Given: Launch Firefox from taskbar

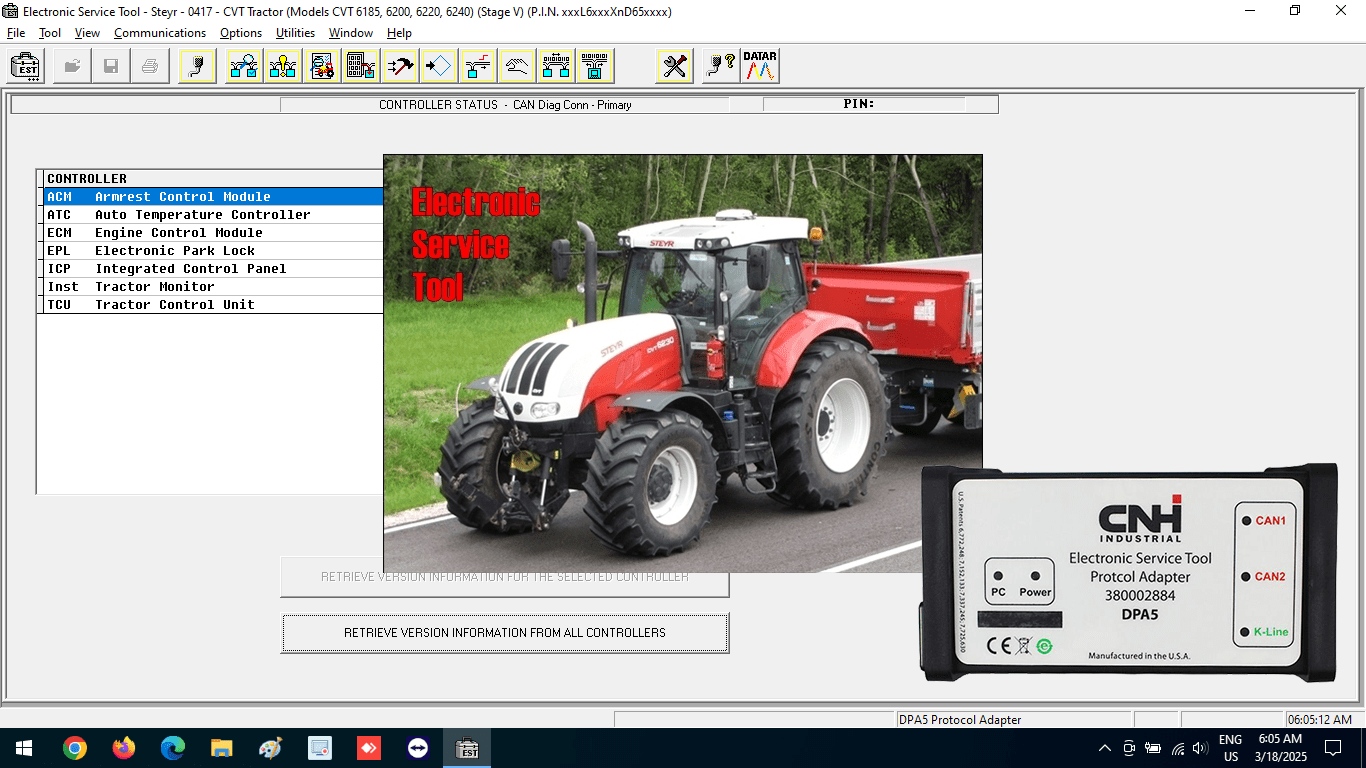Looking at the screenshot, I should [124, 748].
